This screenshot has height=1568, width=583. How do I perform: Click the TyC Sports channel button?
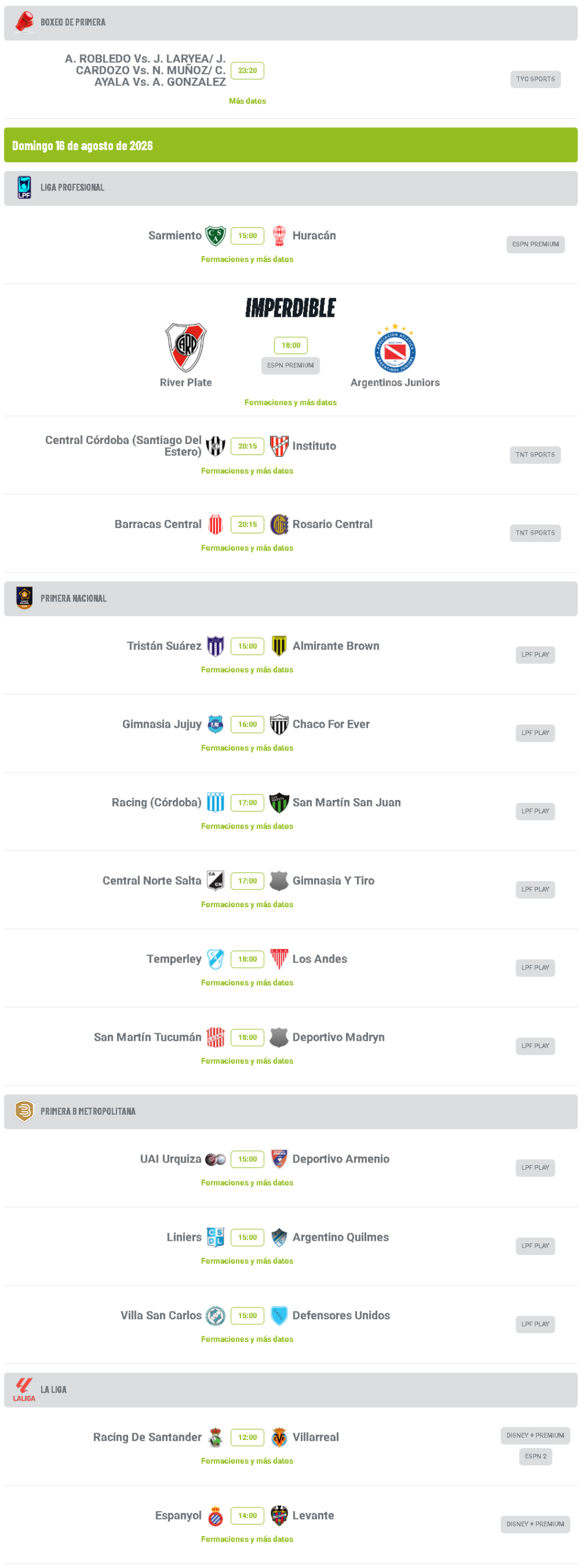[x=536, y=79]
